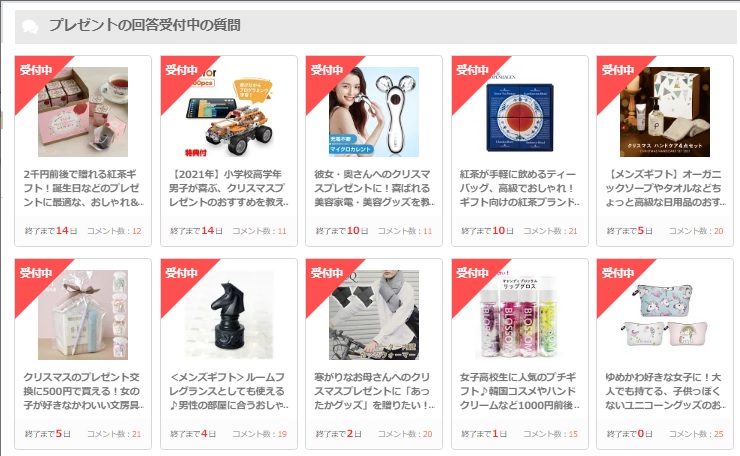Open 女子高校生に人気のプチギフト question link
Viewport: 740px width, 456px height.
(520, 391)
